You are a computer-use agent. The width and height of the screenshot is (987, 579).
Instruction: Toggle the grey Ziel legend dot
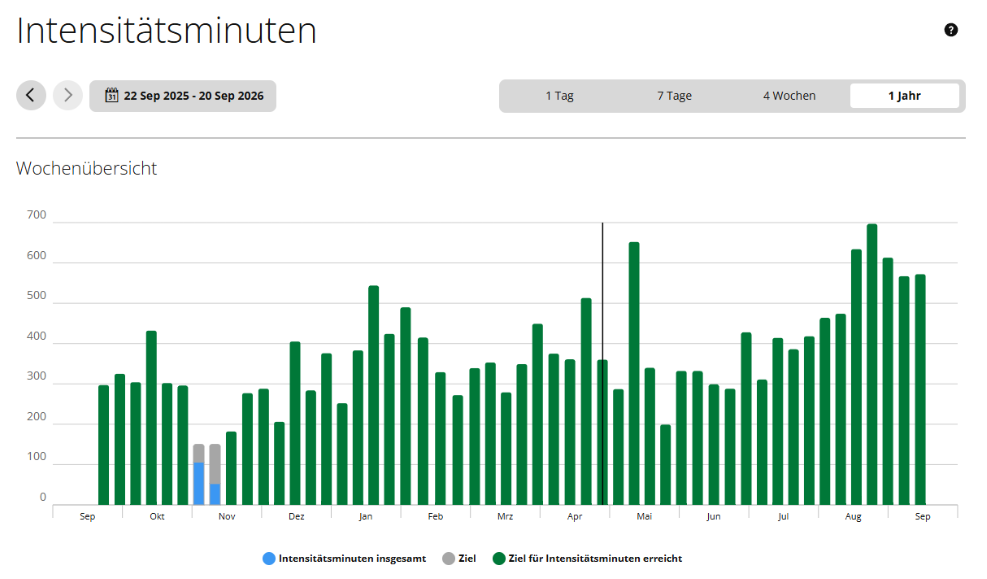point(448,558)
